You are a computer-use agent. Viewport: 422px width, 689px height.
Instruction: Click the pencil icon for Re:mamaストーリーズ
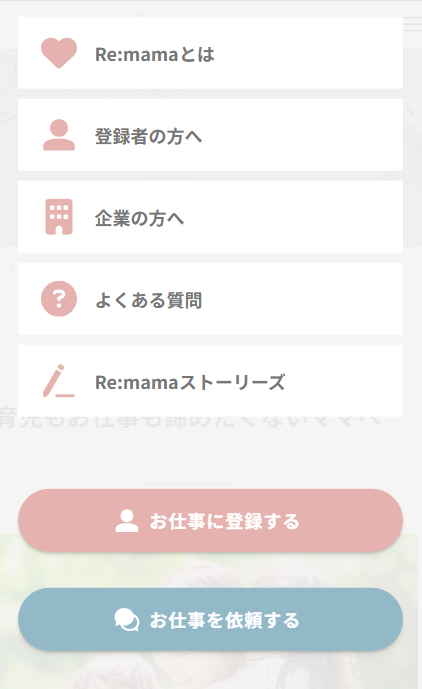[59, 381]
